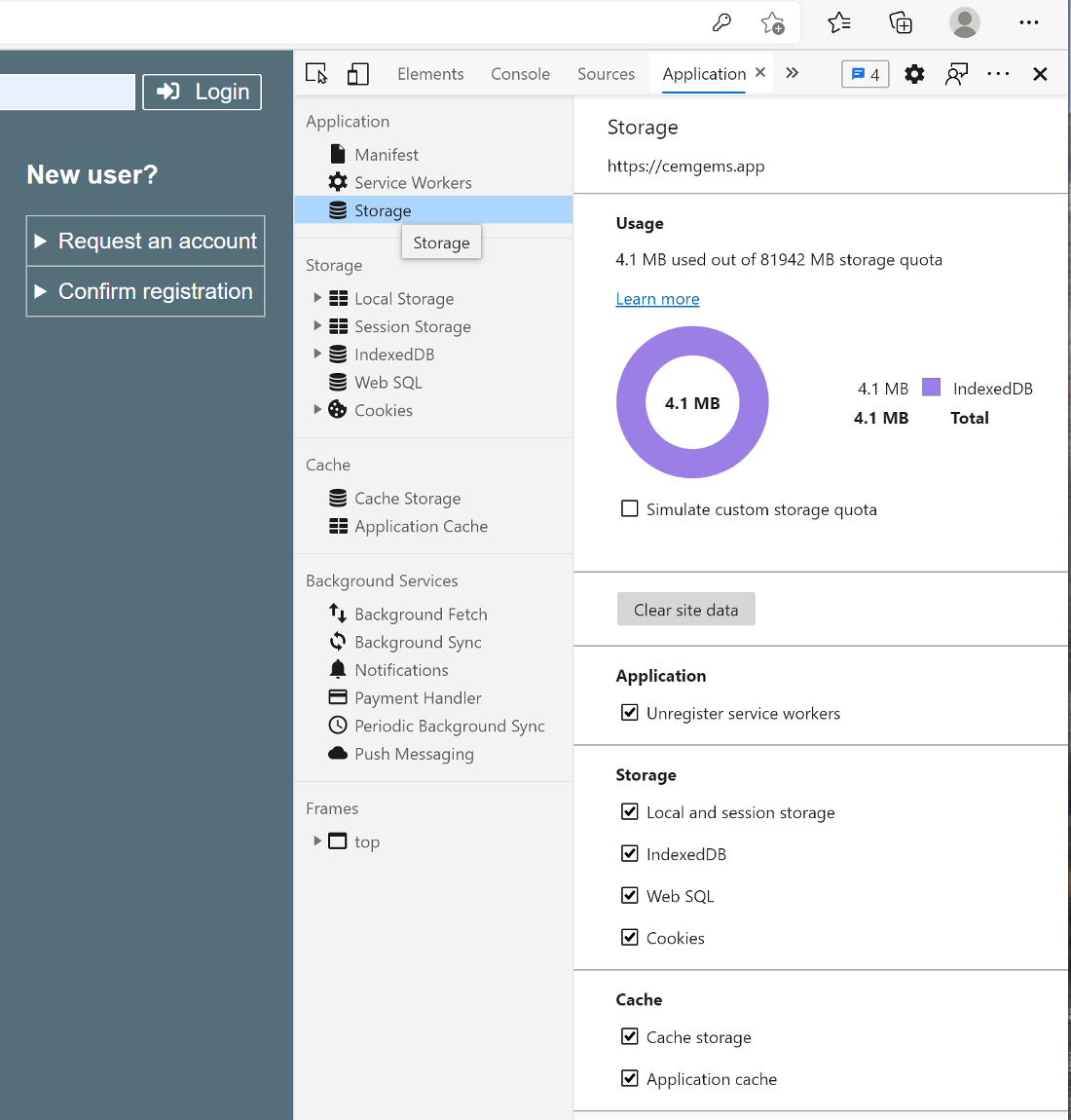Toggle device emulation icon

tap(358, 74)
